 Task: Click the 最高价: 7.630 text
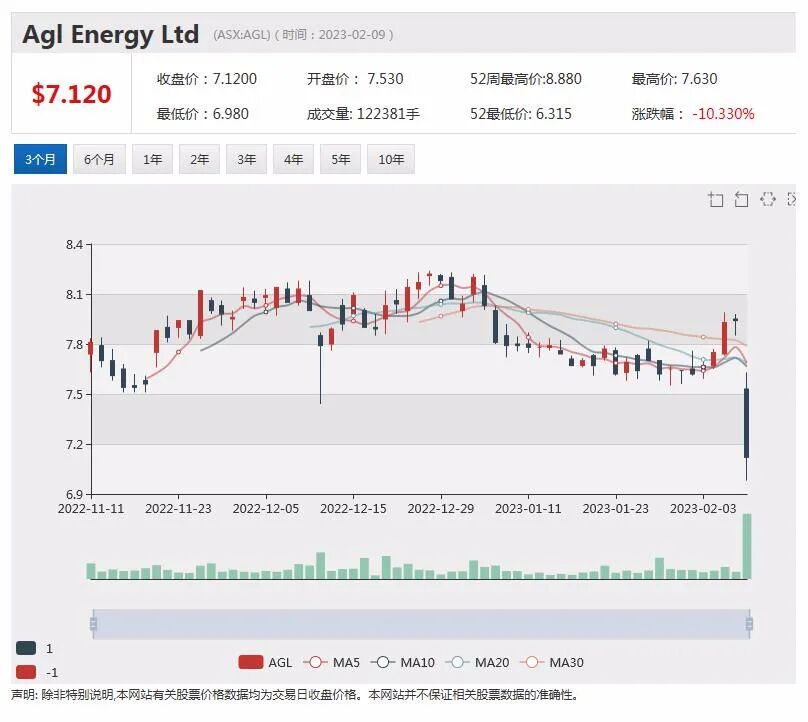click(674, 79)
